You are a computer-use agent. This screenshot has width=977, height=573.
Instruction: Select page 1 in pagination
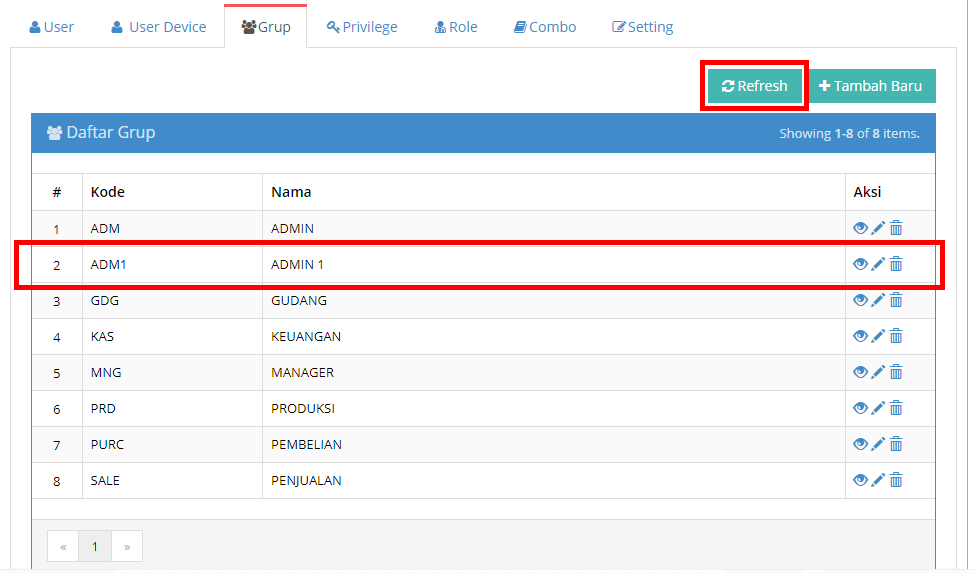click(95, 547)
